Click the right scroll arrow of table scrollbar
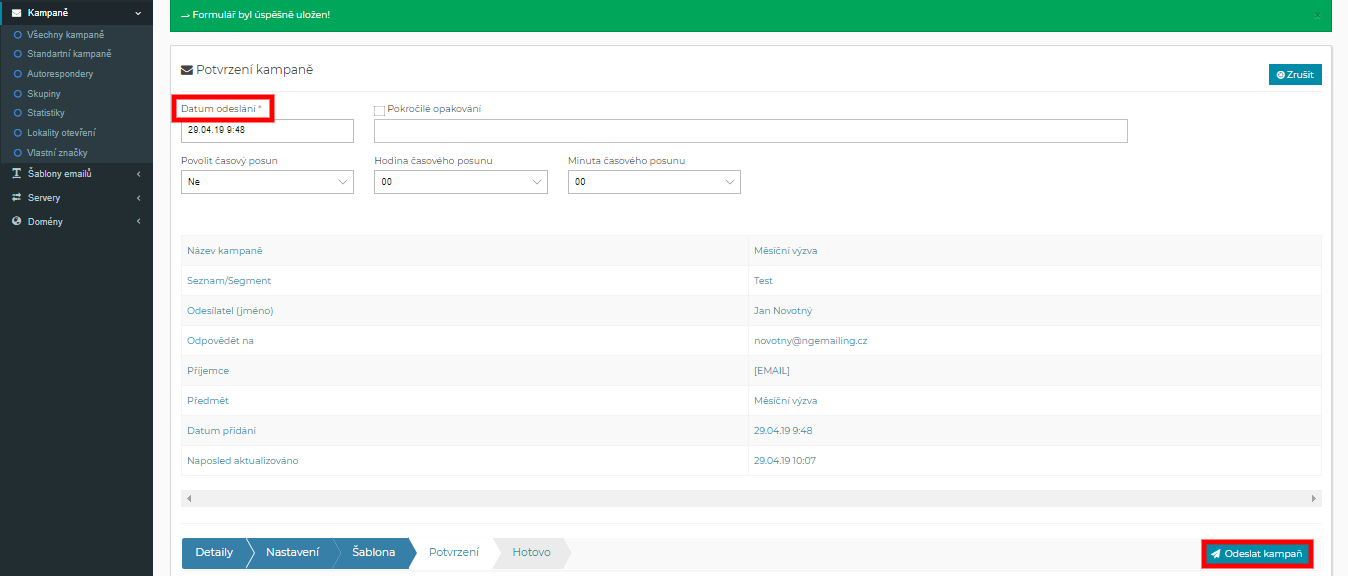This screenshot has height=576, width=1348. click(1314, 498)
